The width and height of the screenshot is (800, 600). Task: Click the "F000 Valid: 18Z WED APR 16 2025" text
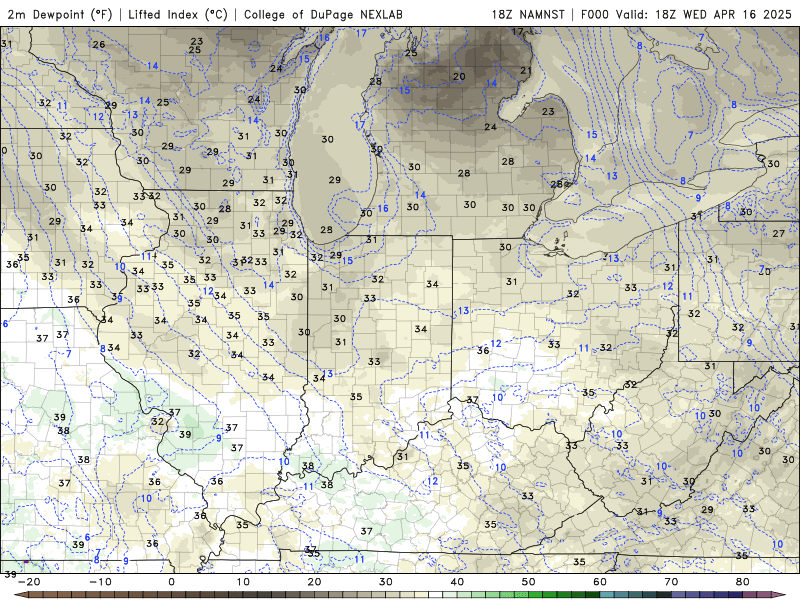tap(686, 14)
